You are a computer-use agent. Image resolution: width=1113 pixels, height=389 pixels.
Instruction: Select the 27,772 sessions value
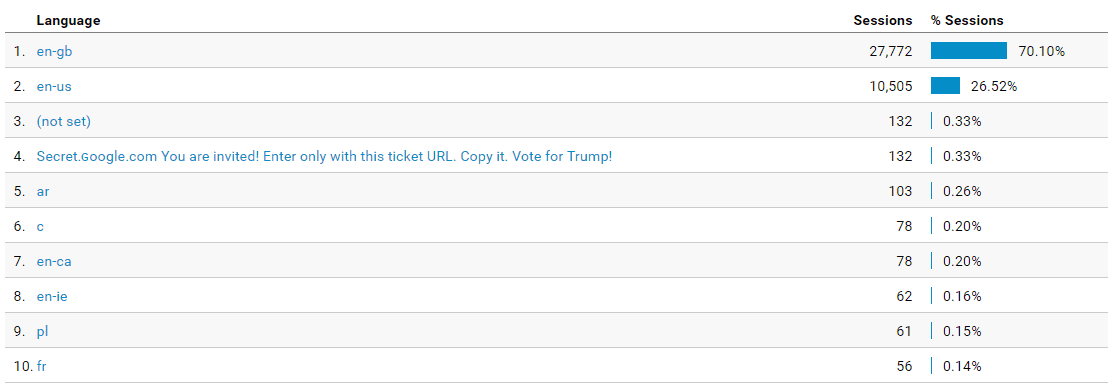(x=890, y=51)
